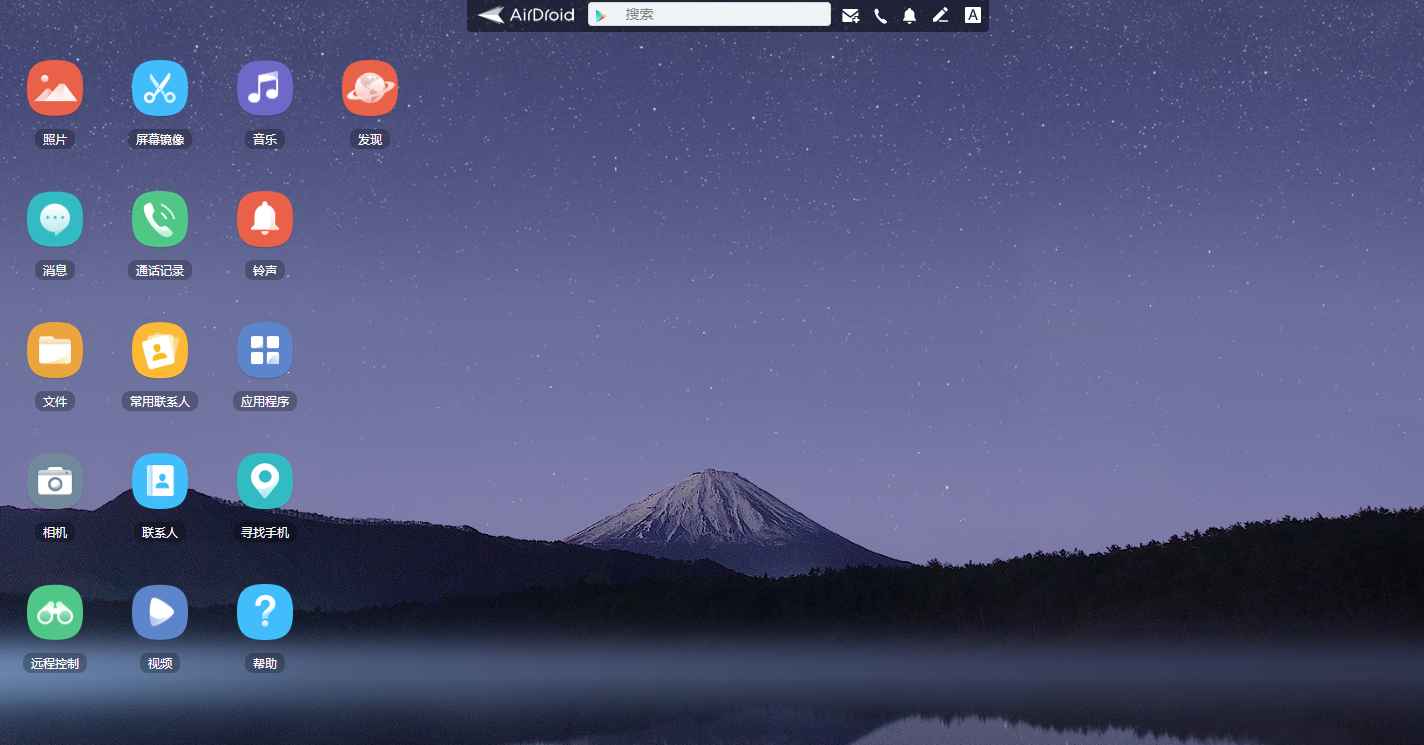Open the compose pencil tool
The height and width of the screenshot is (745, 1424).
(940, 15)
